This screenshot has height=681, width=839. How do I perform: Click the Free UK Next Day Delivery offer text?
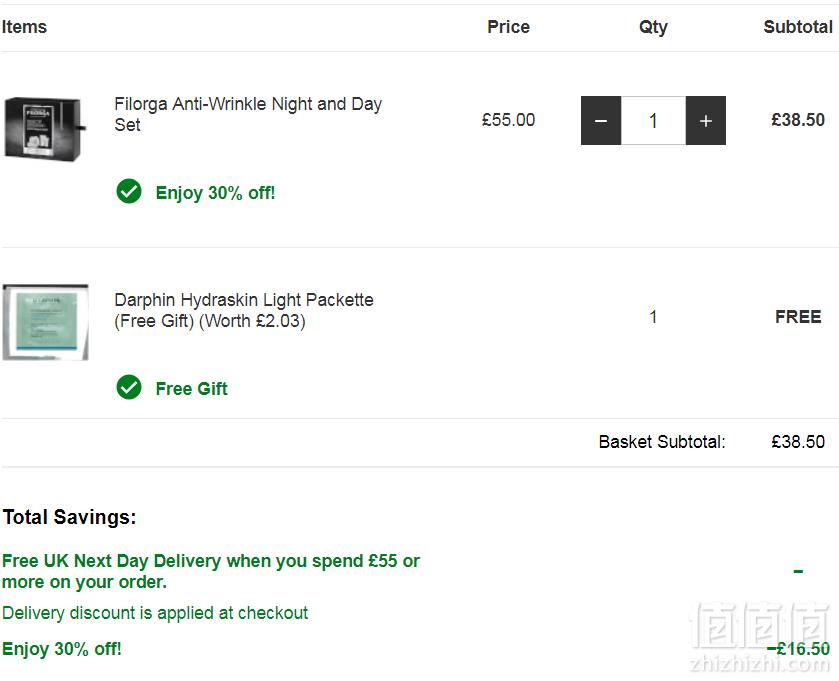click(211, 571)
